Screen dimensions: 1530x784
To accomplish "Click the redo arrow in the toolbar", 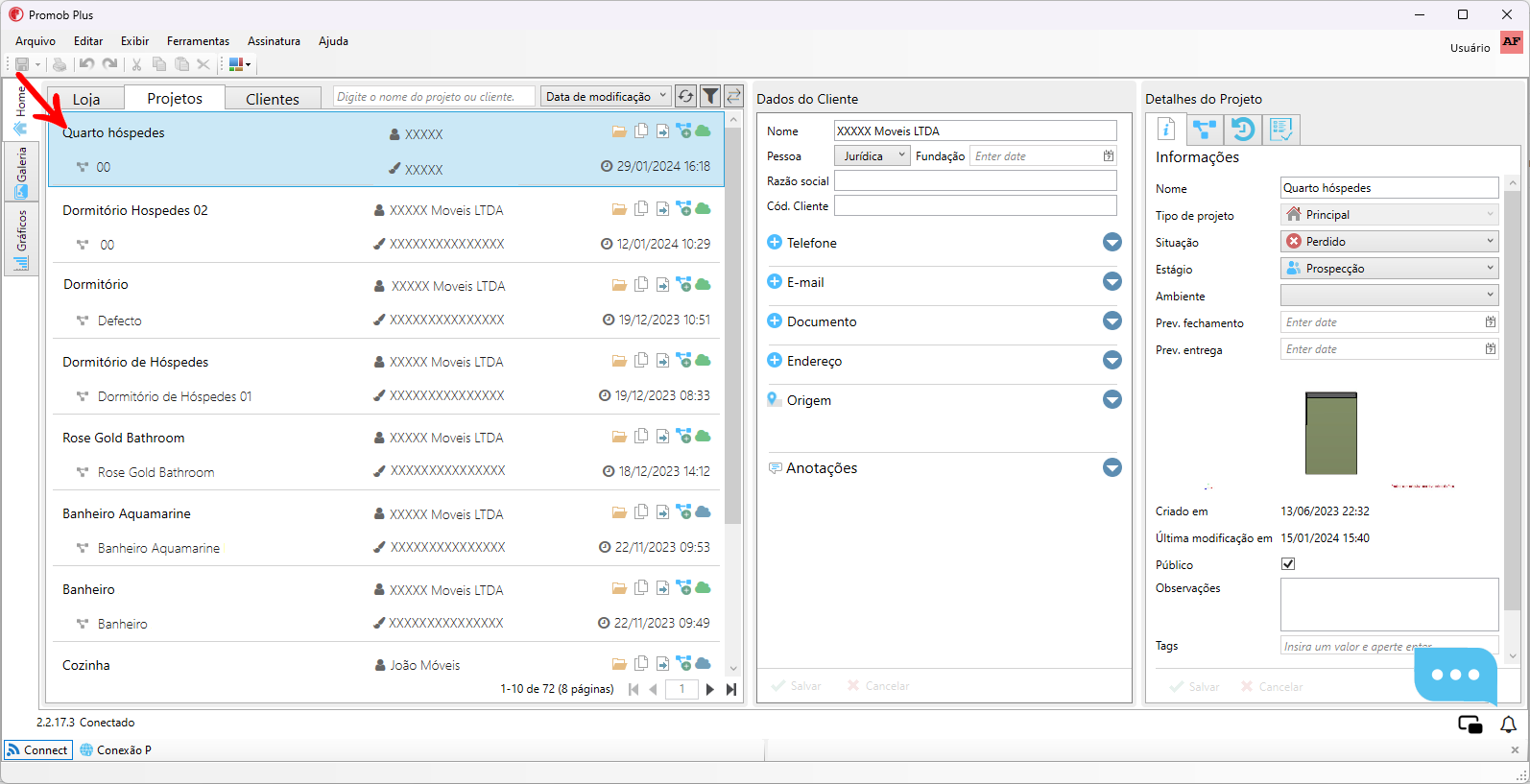I will (110, 64).
